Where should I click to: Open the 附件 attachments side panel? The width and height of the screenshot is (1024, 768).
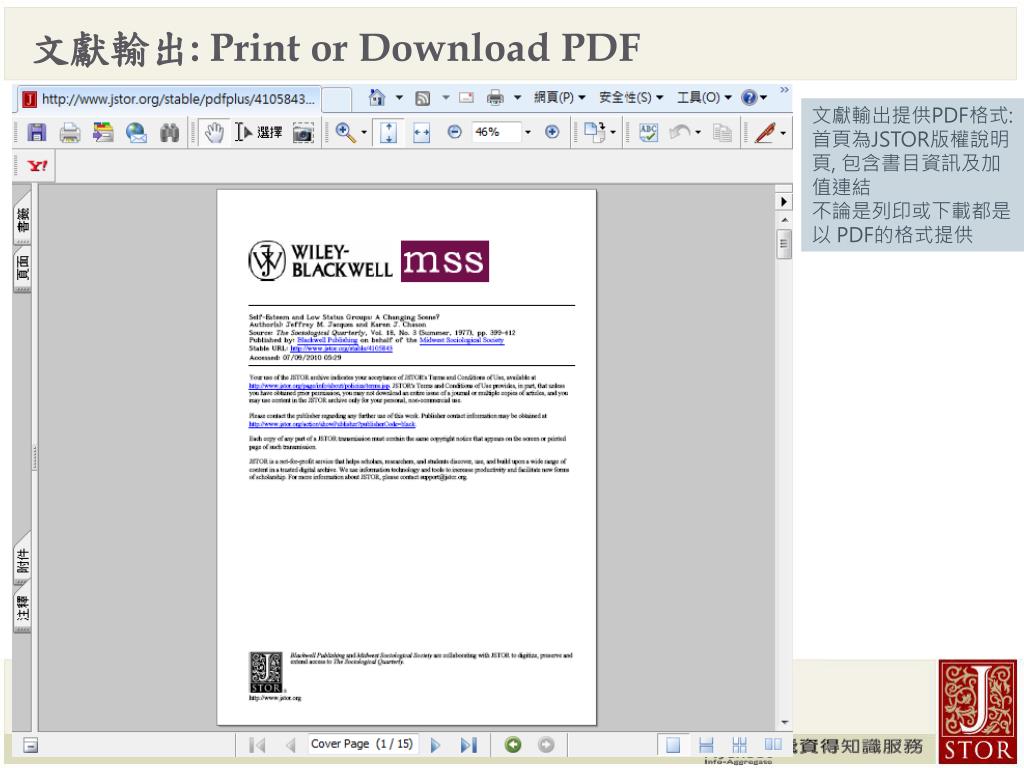22,560
